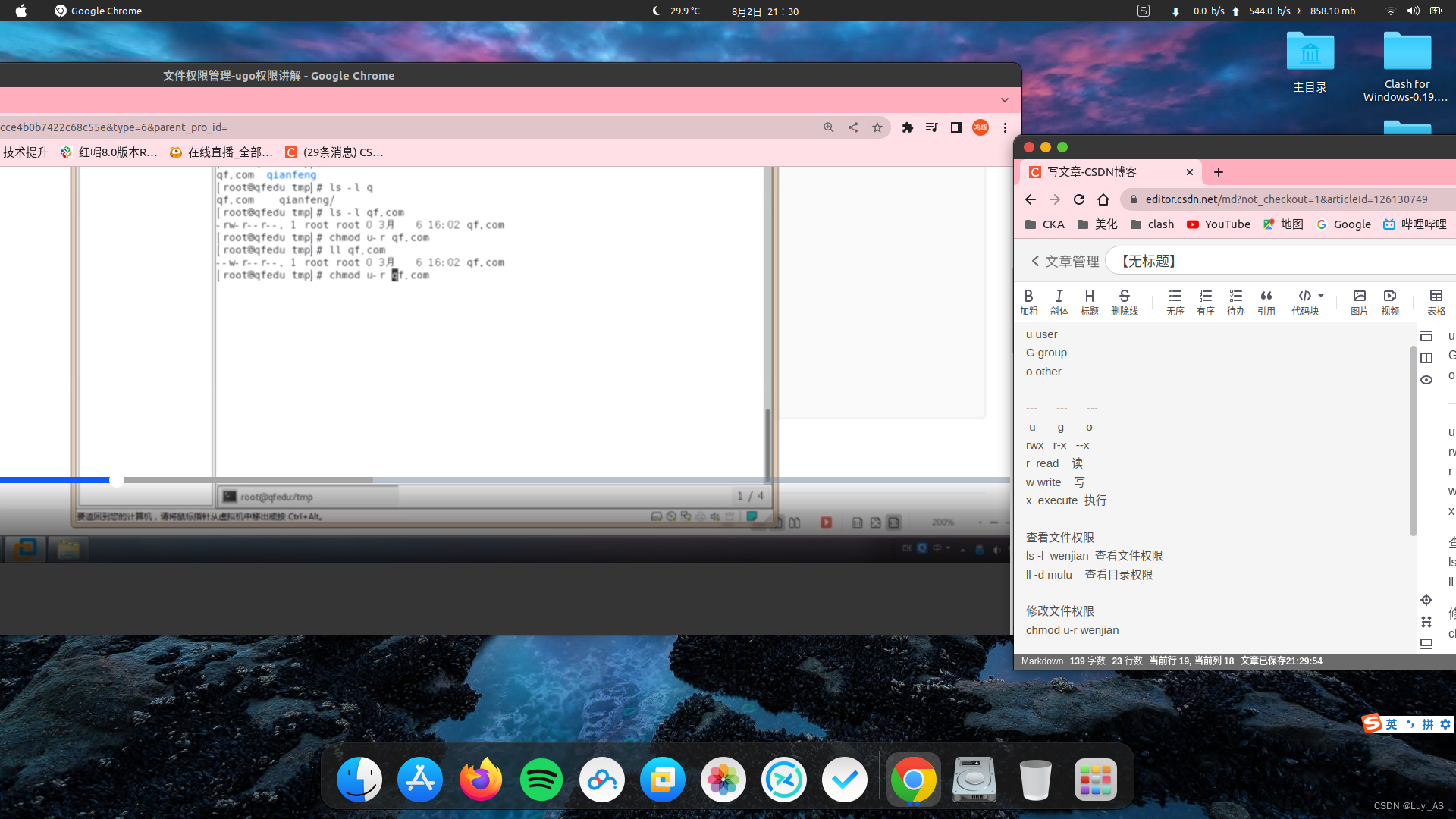
Task: Open Sogou input method settings gear
Action: tap(1445, 724)
